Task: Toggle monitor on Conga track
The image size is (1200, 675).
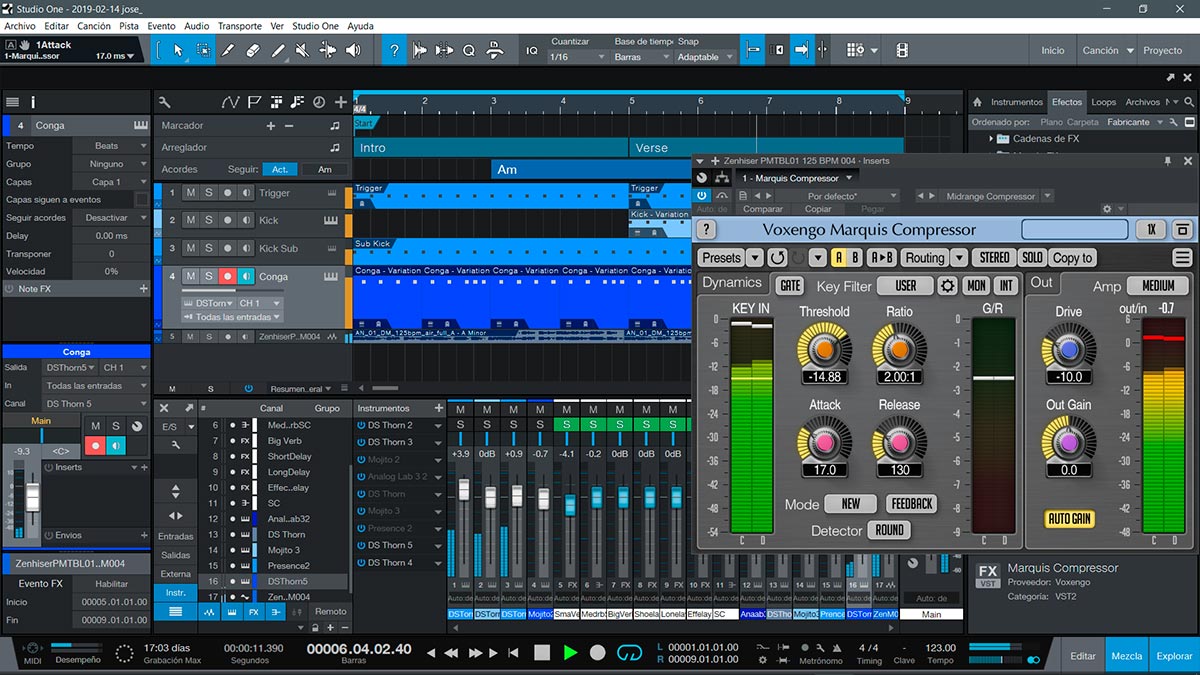Action: (245, 276)
